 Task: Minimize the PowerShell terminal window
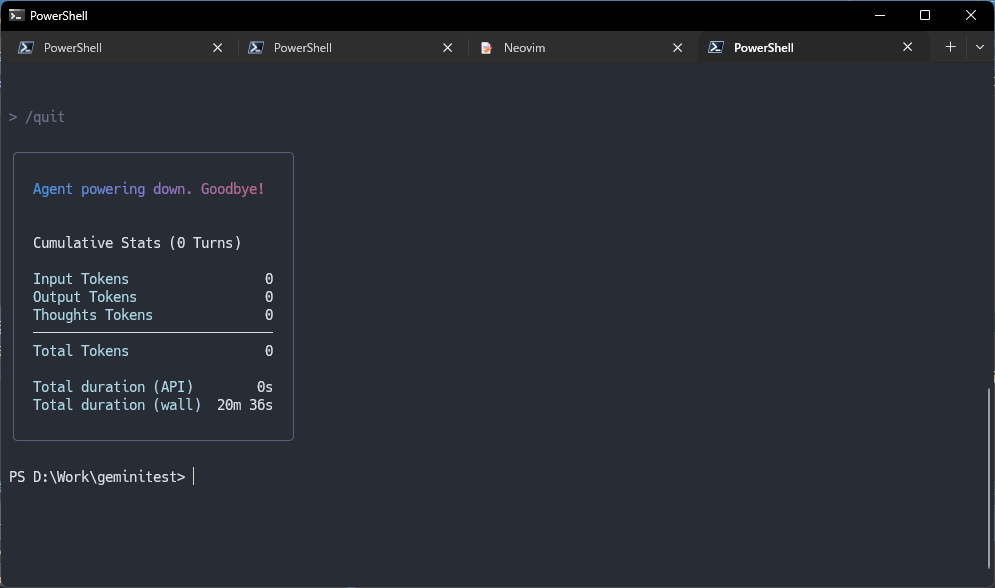880,15
